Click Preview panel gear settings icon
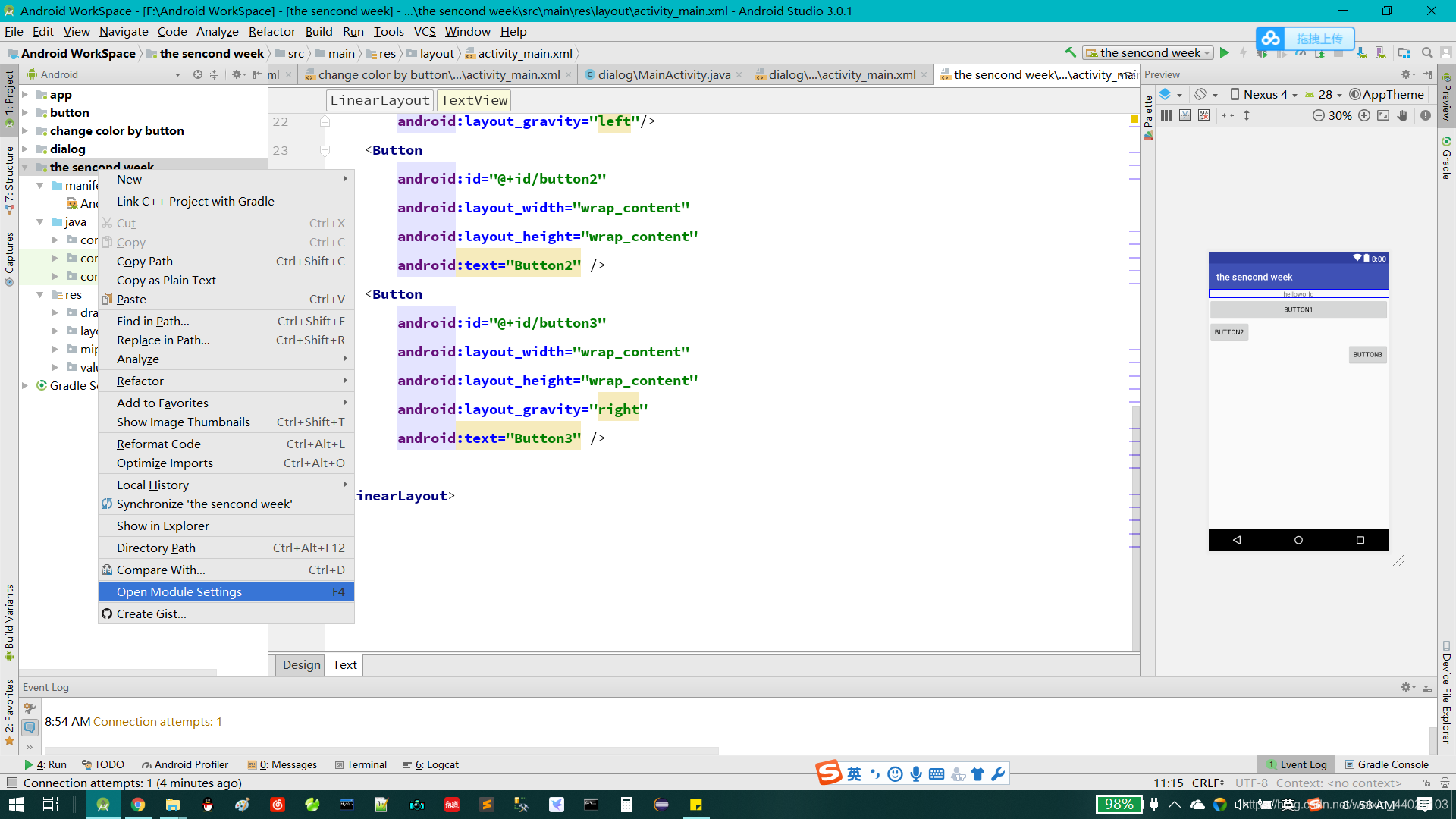The width and height of the screenshot is (1456, 819). [x=1407, y=74]
